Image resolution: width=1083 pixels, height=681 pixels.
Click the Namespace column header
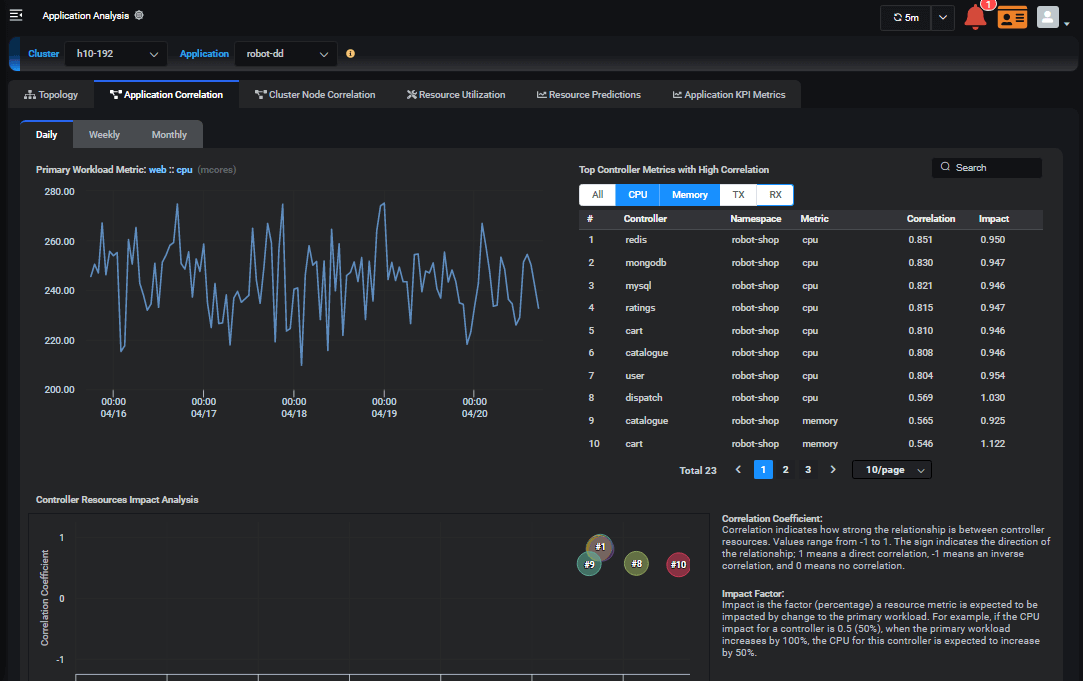(756, 218)
